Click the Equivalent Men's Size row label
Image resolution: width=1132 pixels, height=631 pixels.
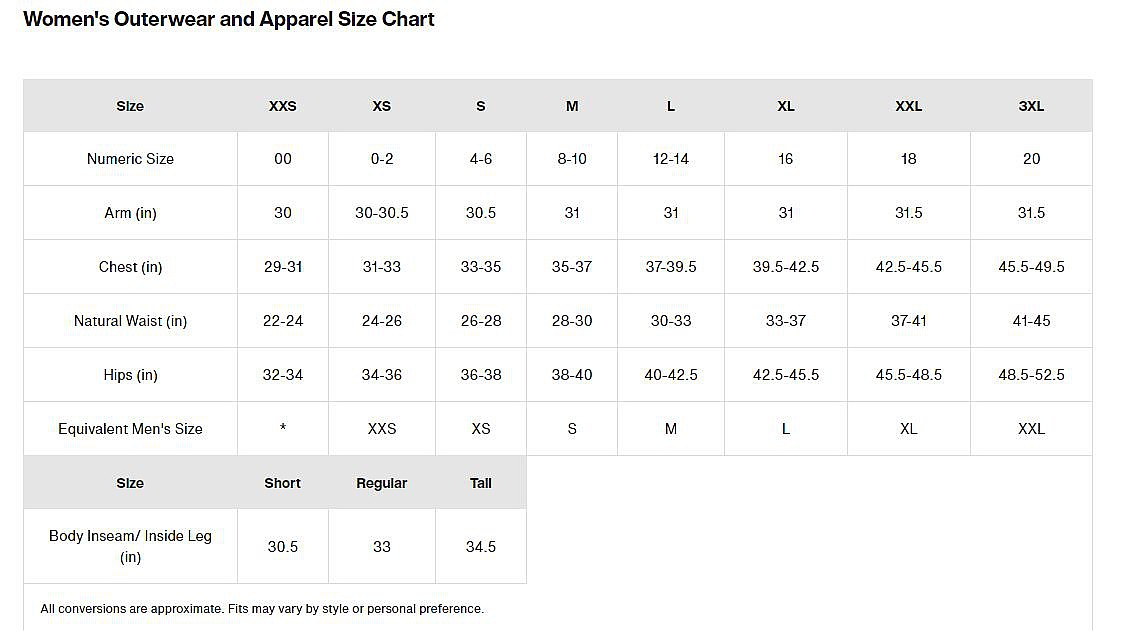point(130,429)
